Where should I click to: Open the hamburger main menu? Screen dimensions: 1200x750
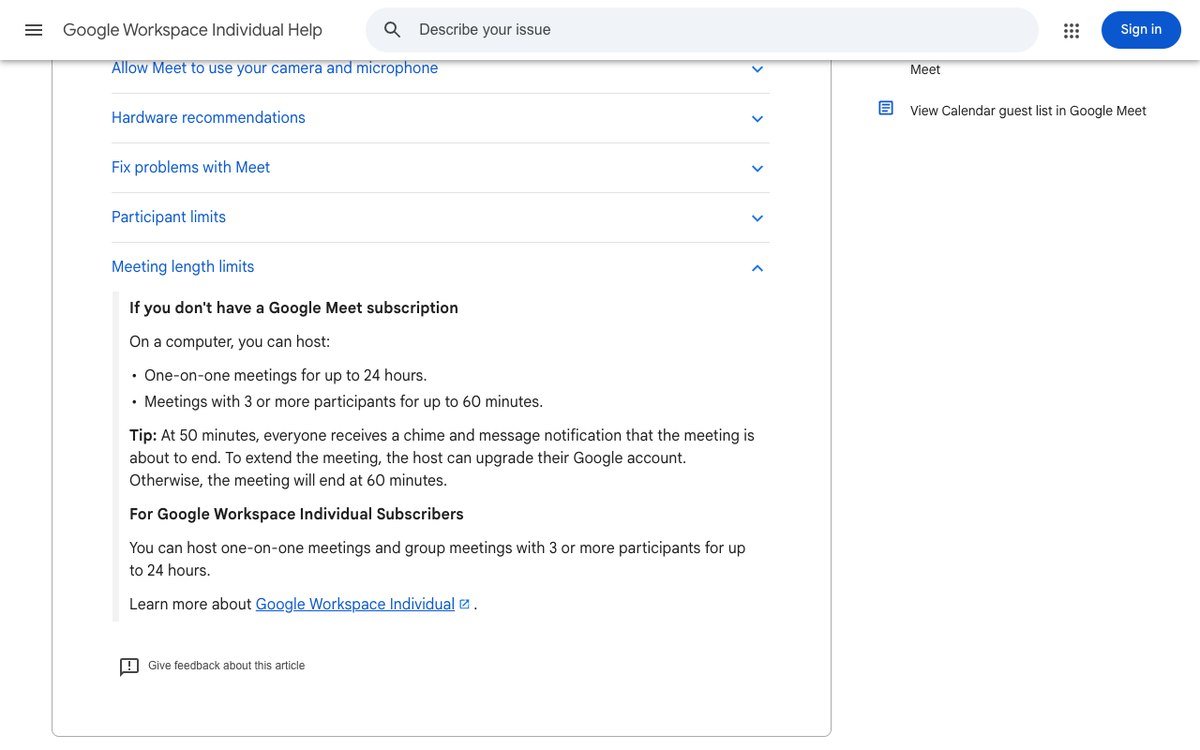click(x=34, y=30)
